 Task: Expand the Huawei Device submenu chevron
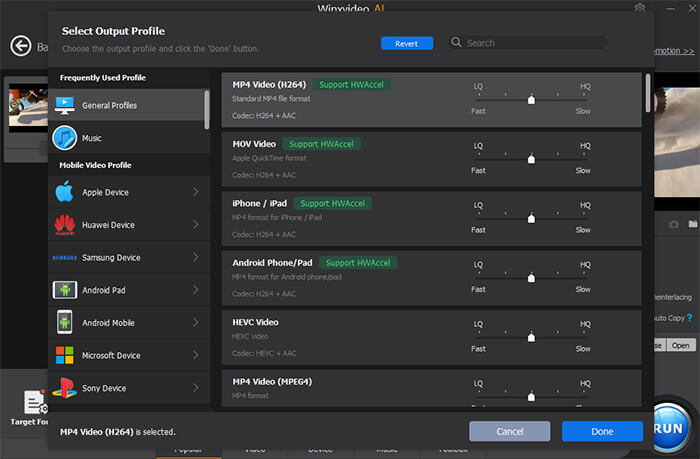coord(196,225)
